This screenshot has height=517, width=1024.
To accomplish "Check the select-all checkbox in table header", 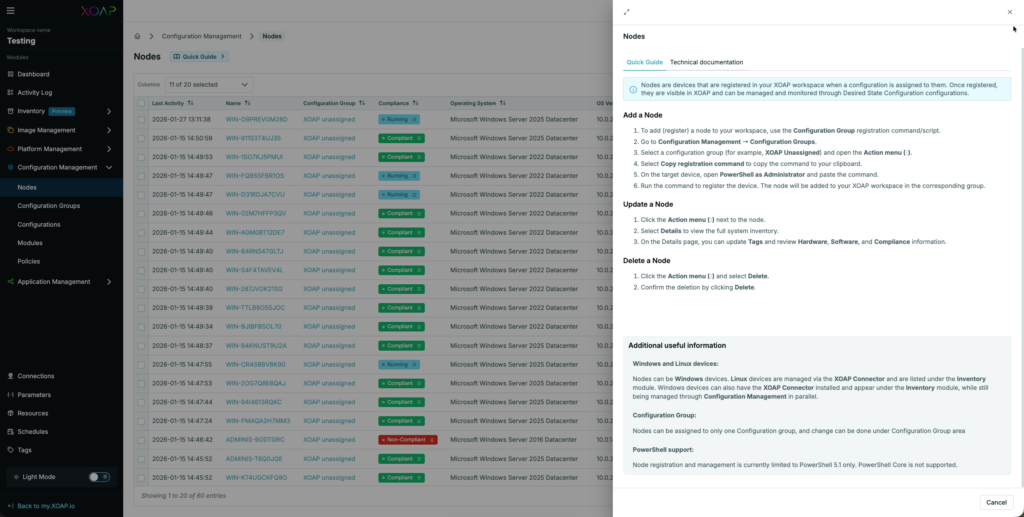I will point(140,102).
